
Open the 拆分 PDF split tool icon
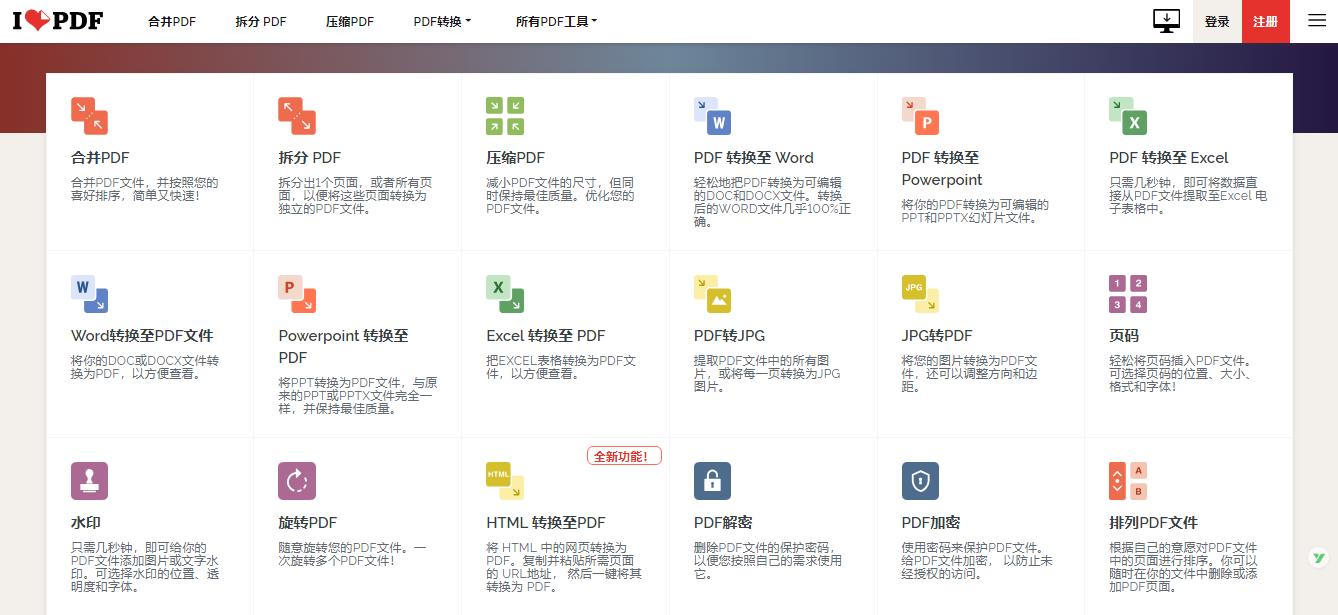[x=297, y=114]
